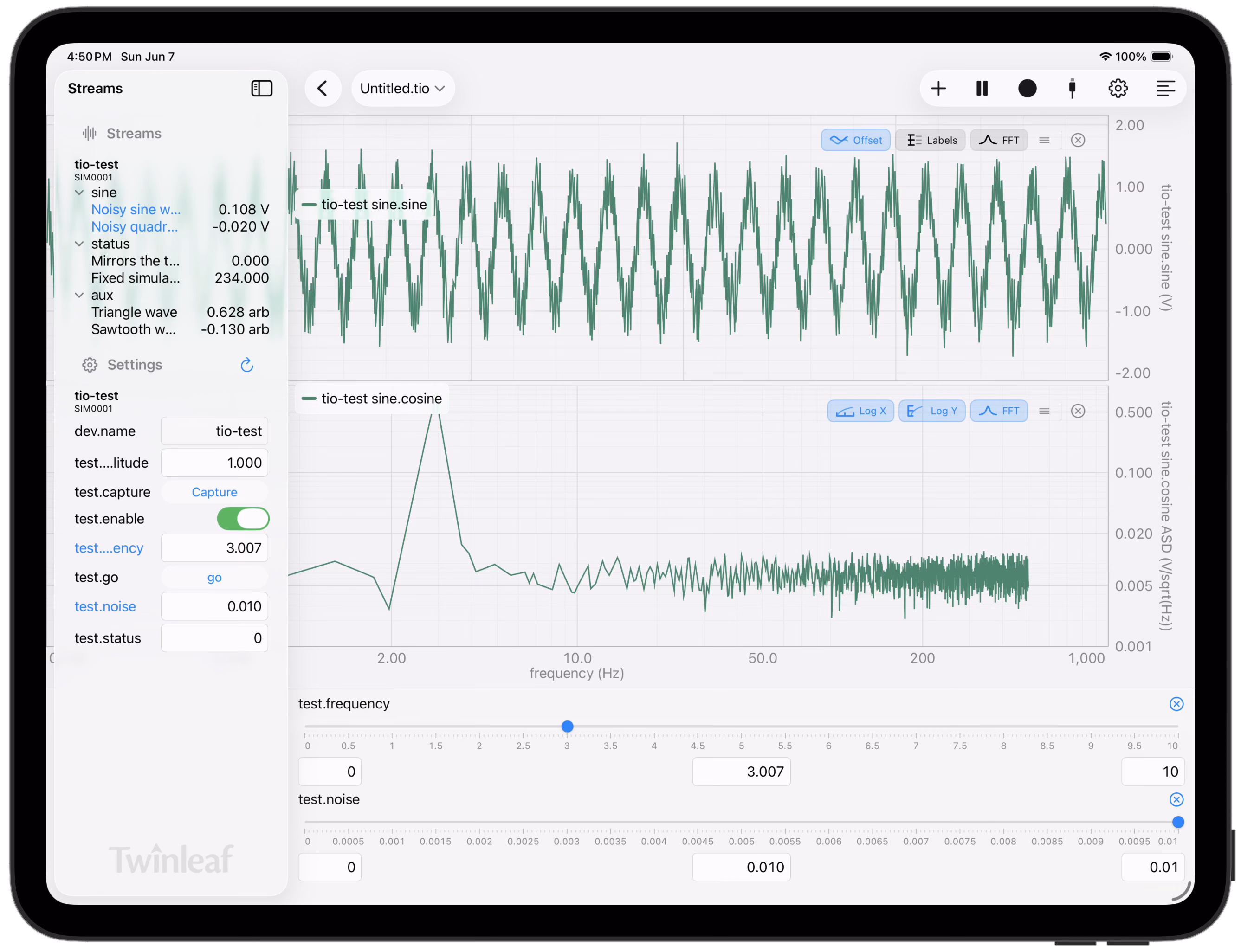Open the lines menu in top toolbar

point(1166,89)
